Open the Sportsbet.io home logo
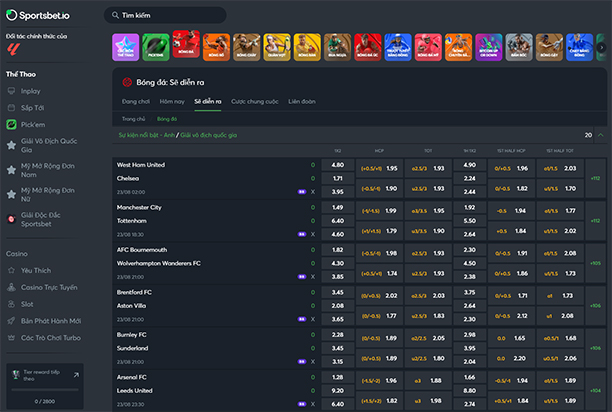 tap(38, 15)
